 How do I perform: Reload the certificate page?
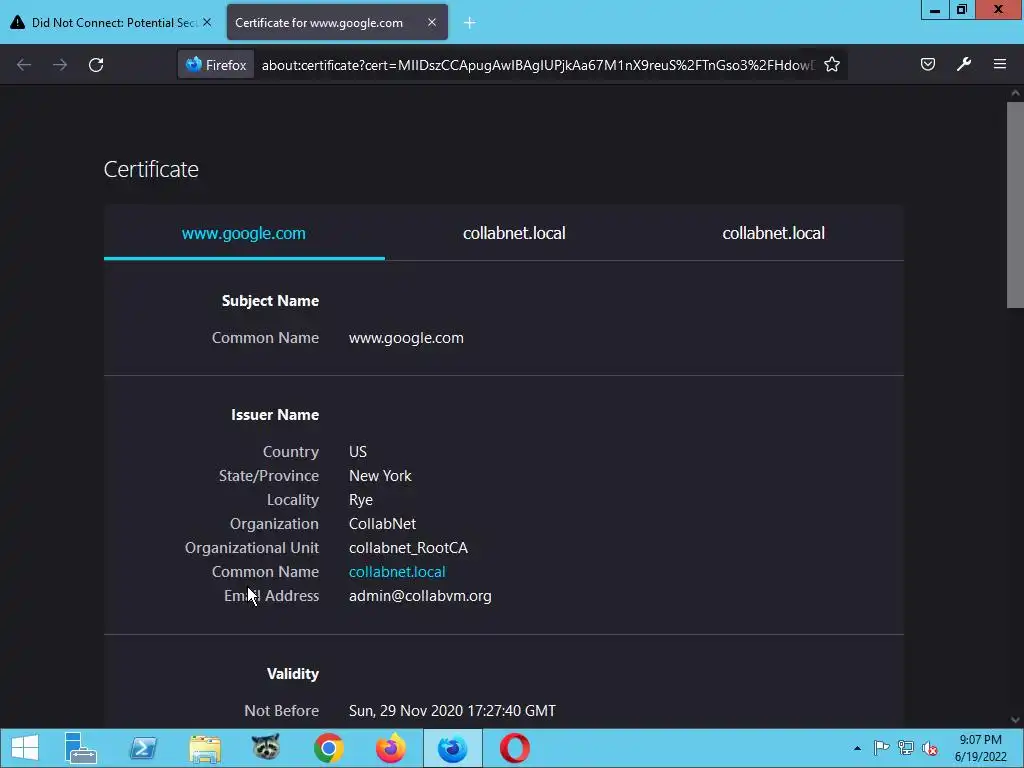point(96,65)
